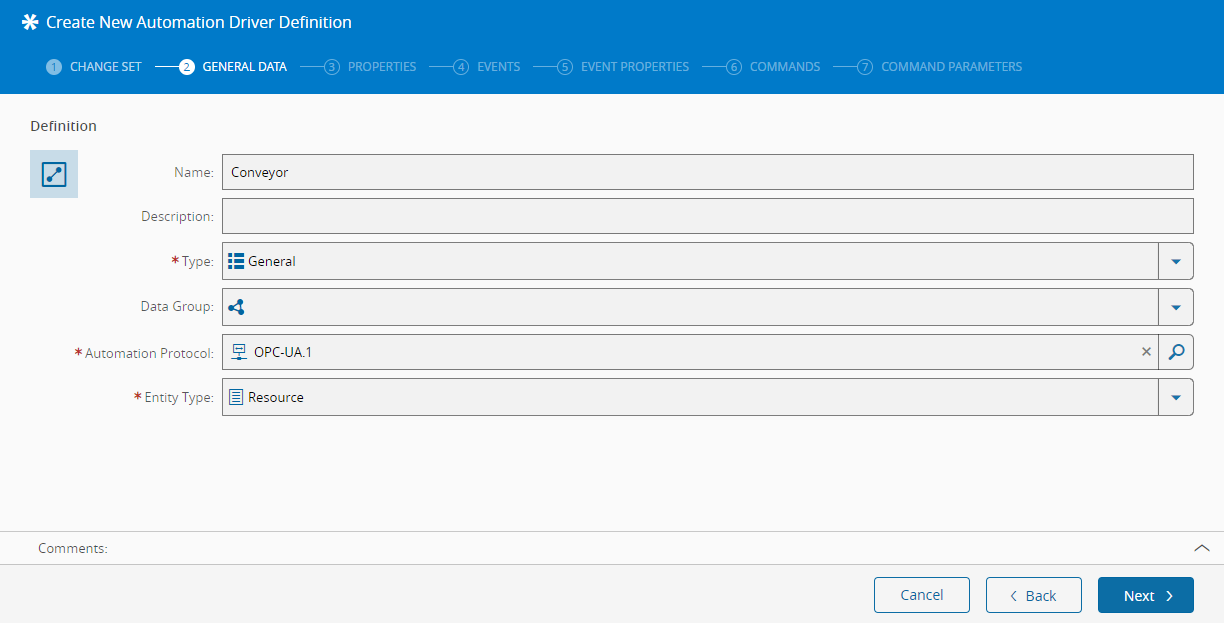This screenshot has width=1224, height=623.
Task: Click into the Description text field
Action: click(x=707, y=216)
